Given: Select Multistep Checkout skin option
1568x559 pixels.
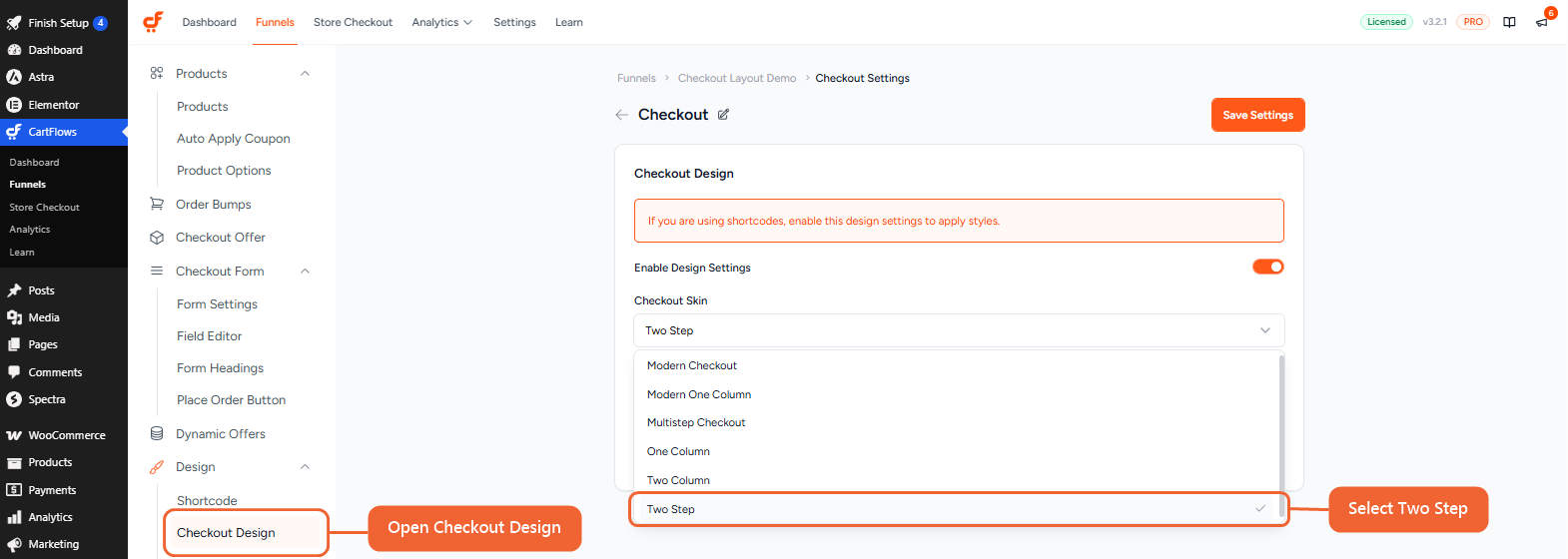Looking at the screenshot, I should tap(956, 422).
